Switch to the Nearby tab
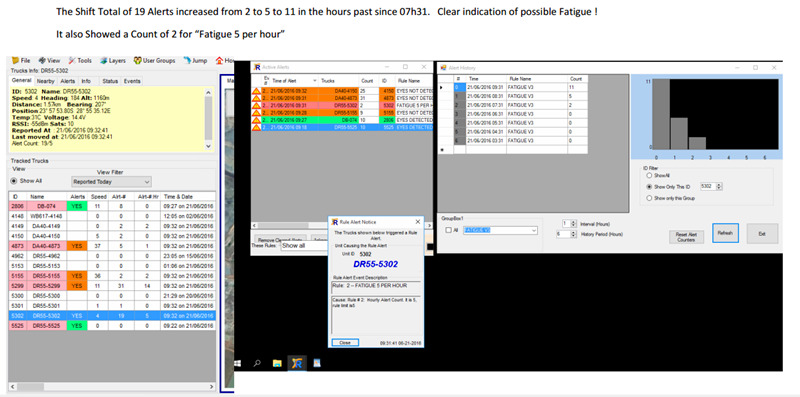 (46, 81)
